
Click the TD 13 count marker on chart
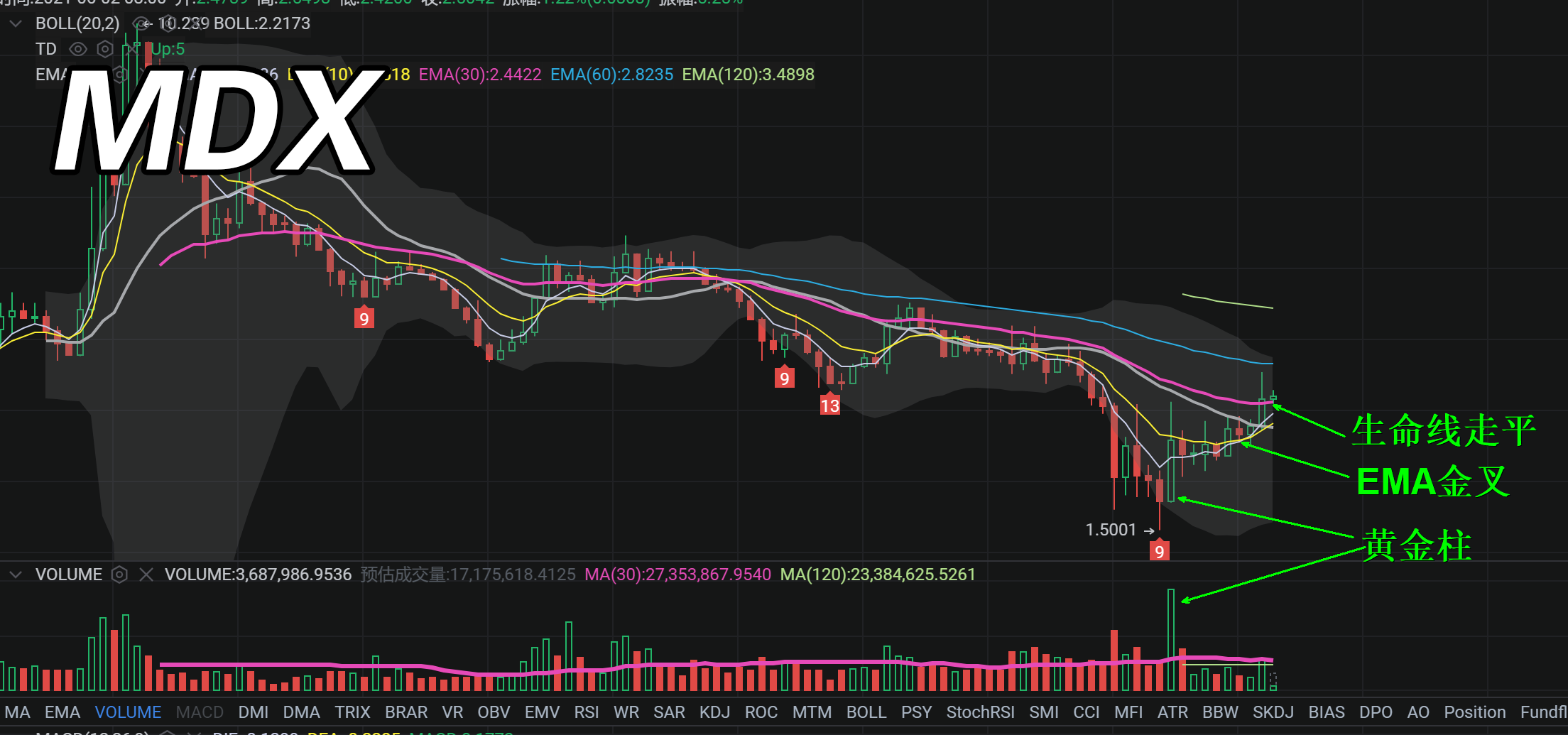click(x=829, y=405)
